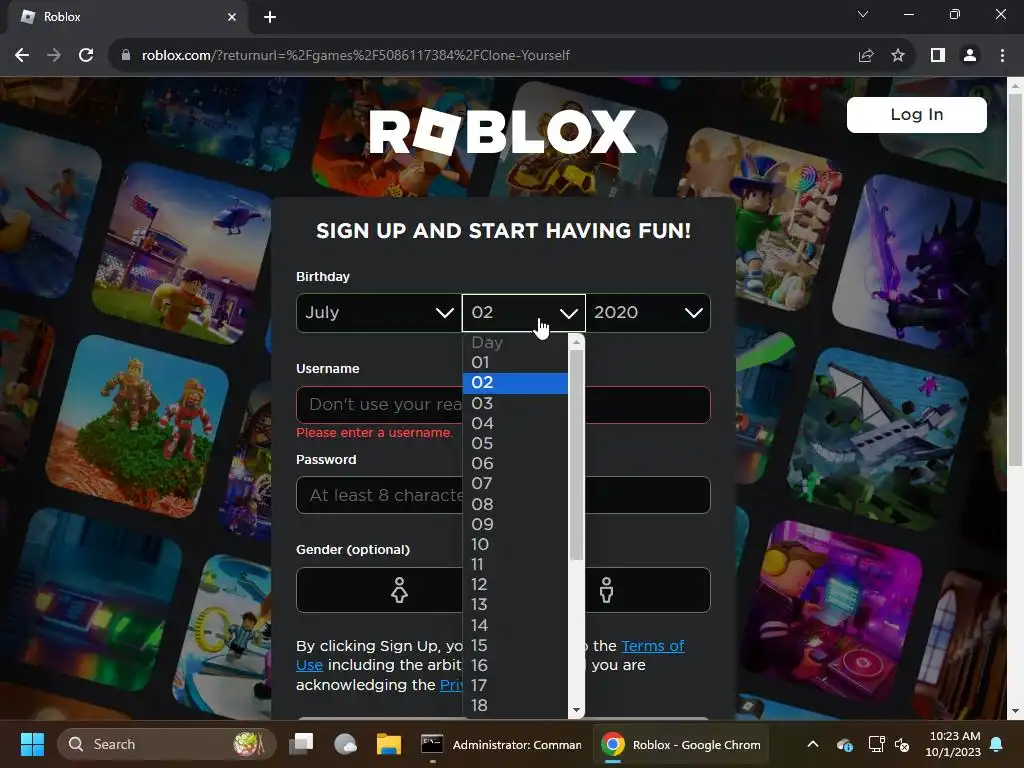Screen dimensions: 1024x768
Task: Click into the Password field
Action: 503,495
